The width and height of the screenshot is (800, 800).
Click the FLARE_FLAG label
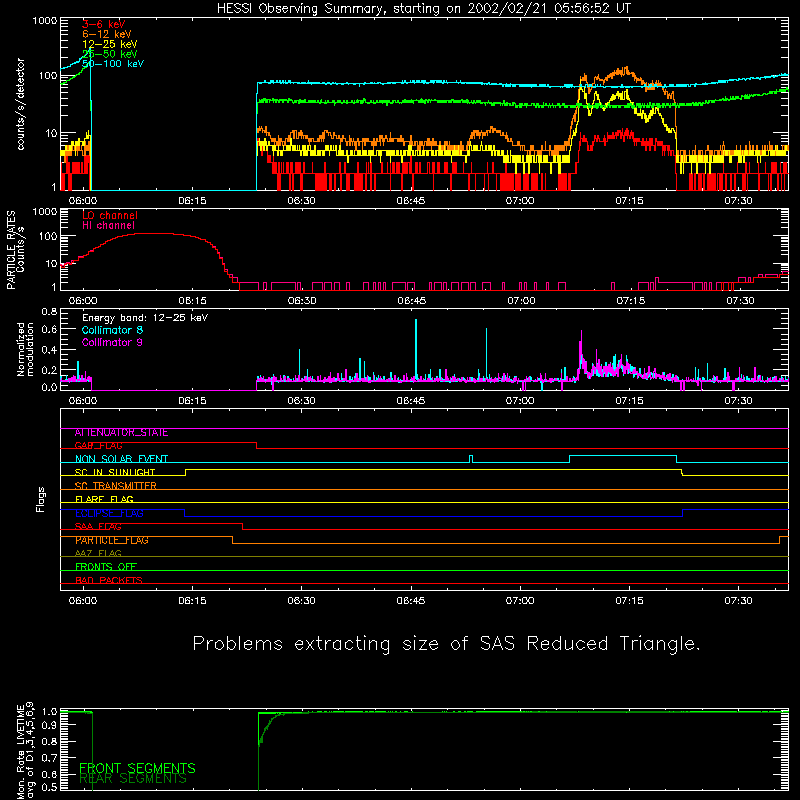(104, 499)
